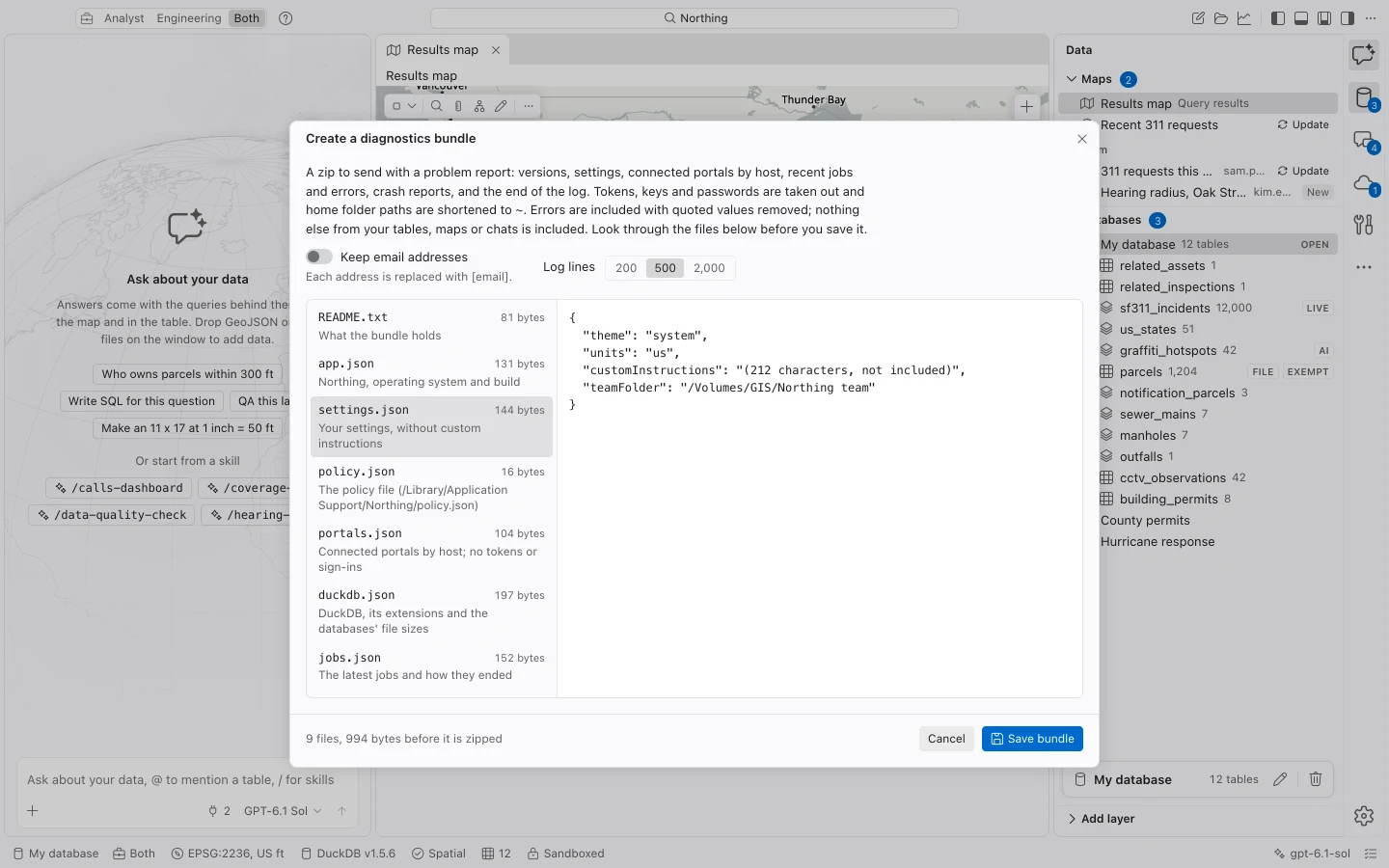The width and height of the screenshot is (1389, 868).
Task: Click the open folder icon in title bar
Action: pos(1221,18)
